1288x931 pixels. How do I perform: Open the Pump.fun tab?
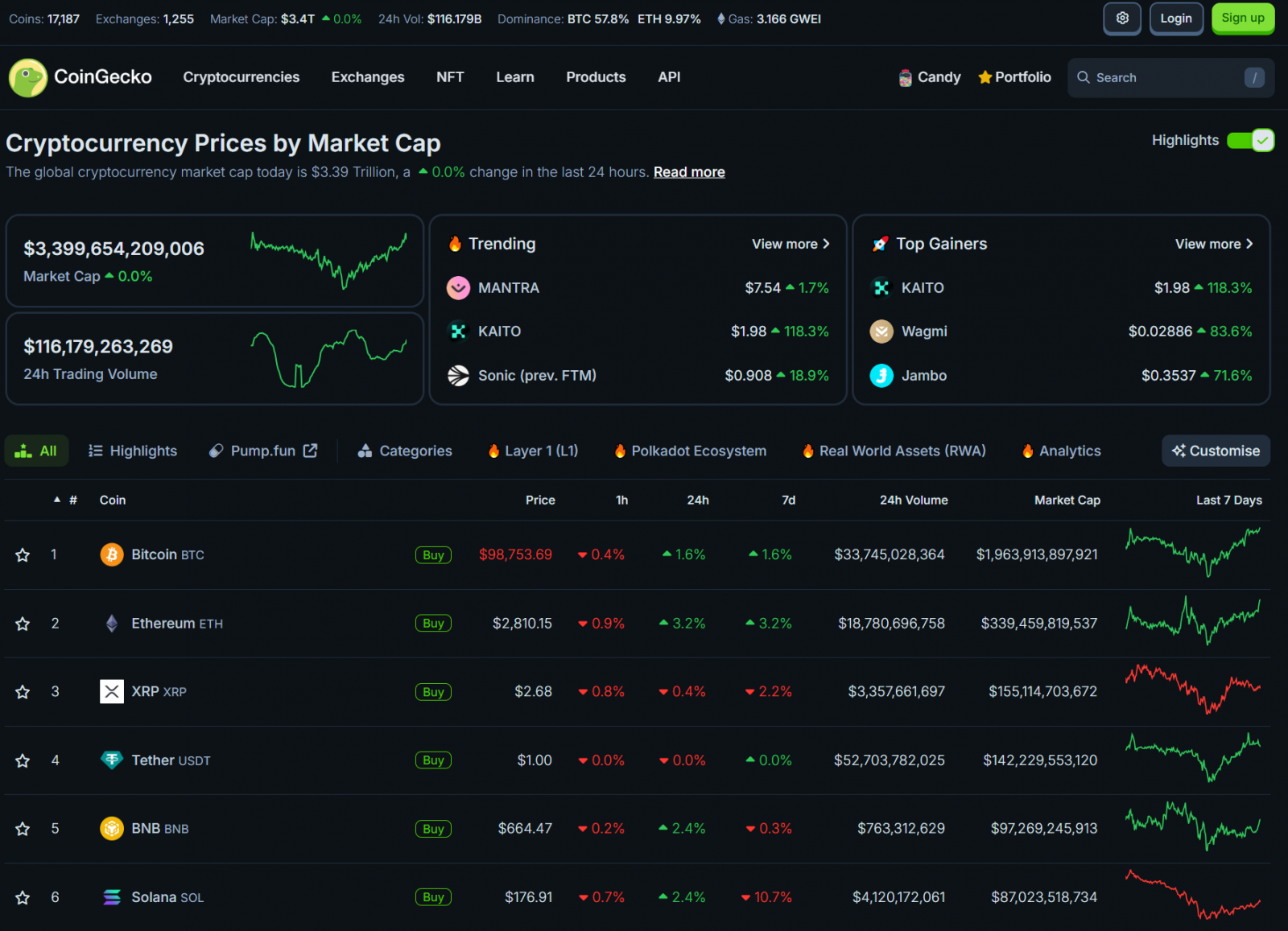click(x=263, y=451)
